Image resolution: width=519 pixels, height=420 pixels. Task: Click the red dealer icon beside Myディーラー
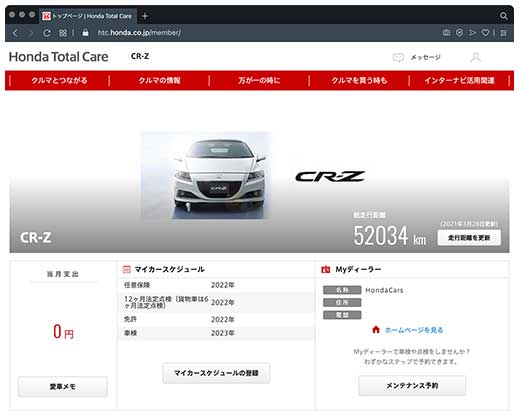325,269
